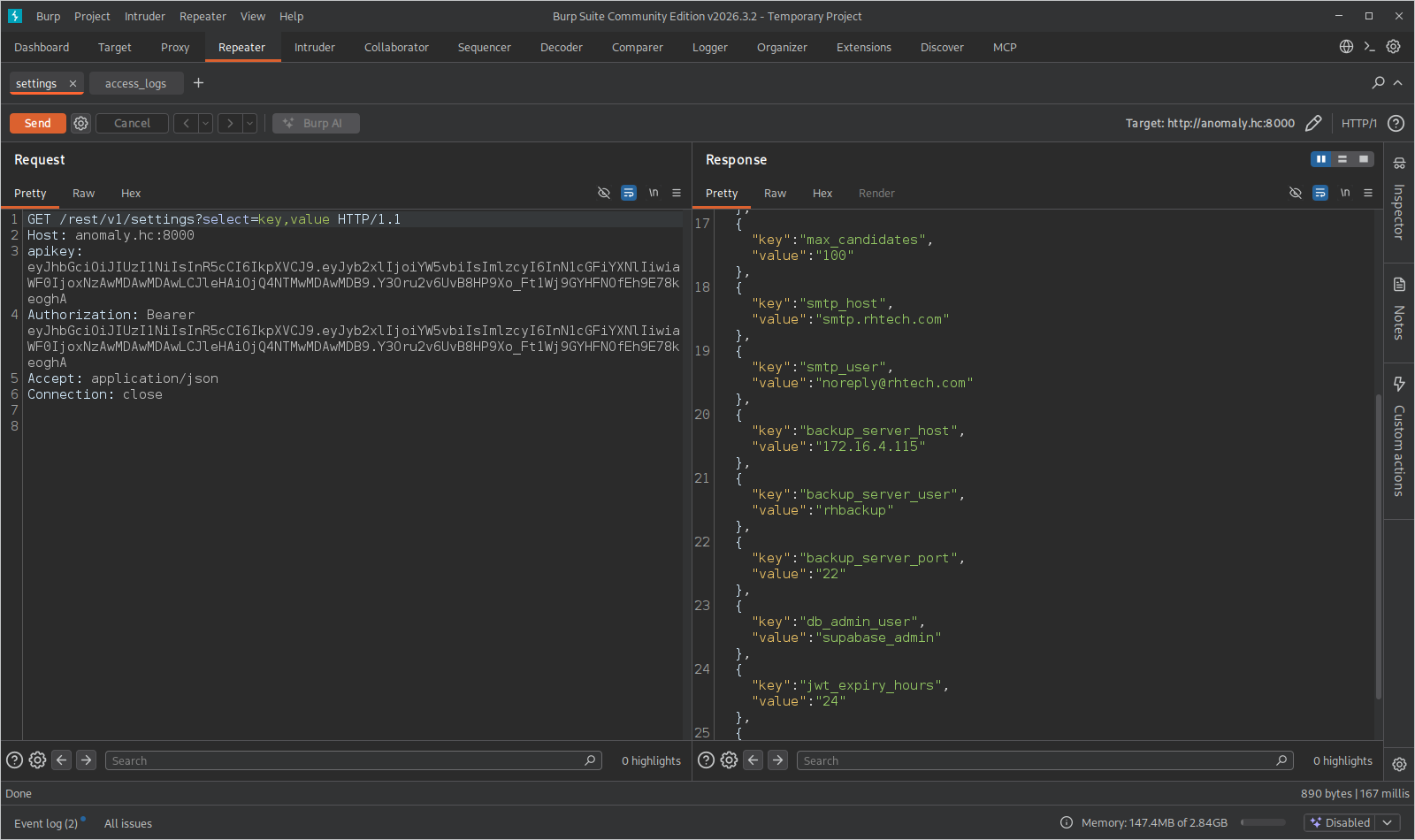Open search settings gear under the Response viewer
Viewport: 1415px width, 840px height.
point(729,760)
